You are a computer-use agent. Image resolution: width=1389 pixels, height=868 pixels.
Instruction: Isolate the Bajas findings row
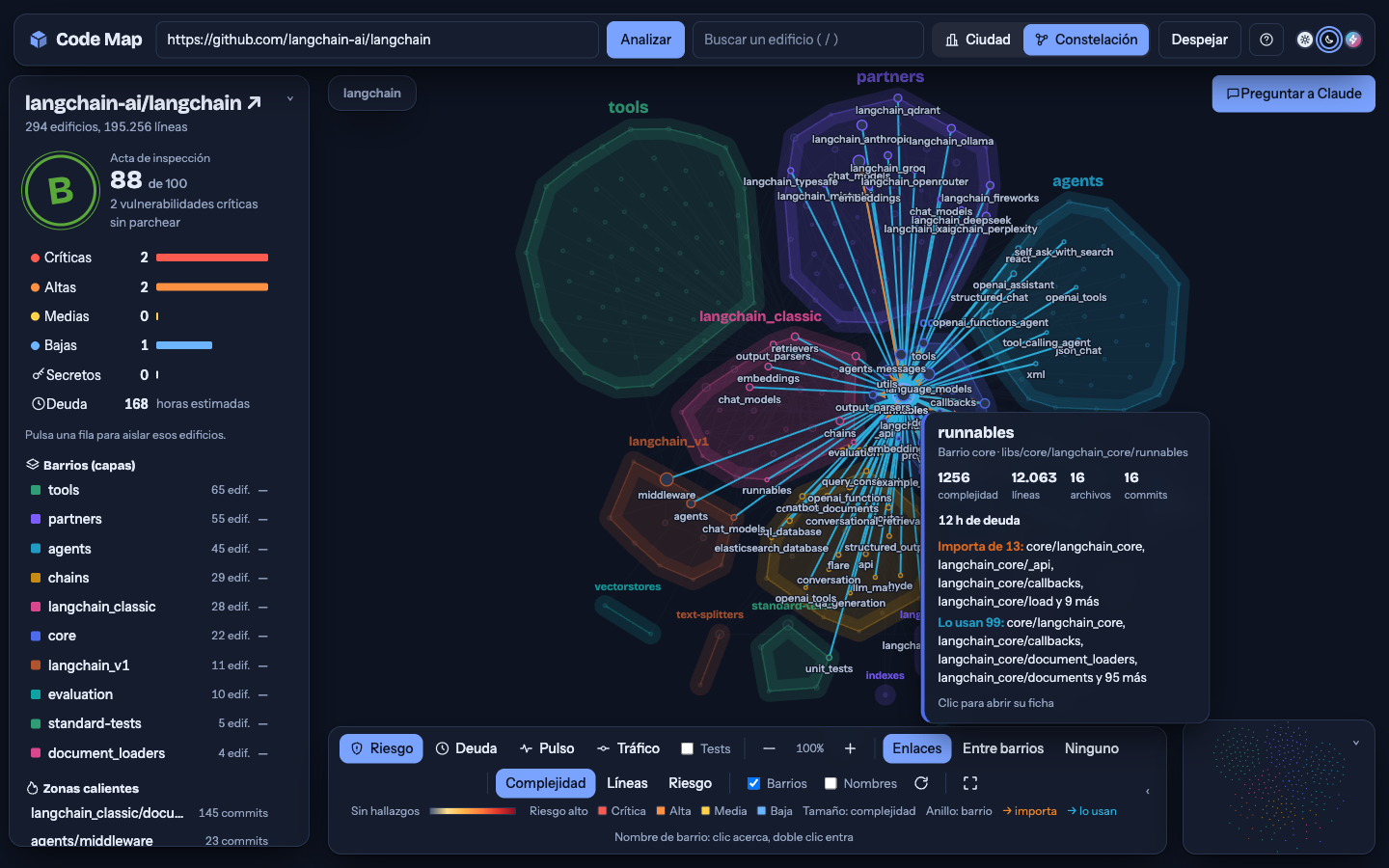(150, 345)
